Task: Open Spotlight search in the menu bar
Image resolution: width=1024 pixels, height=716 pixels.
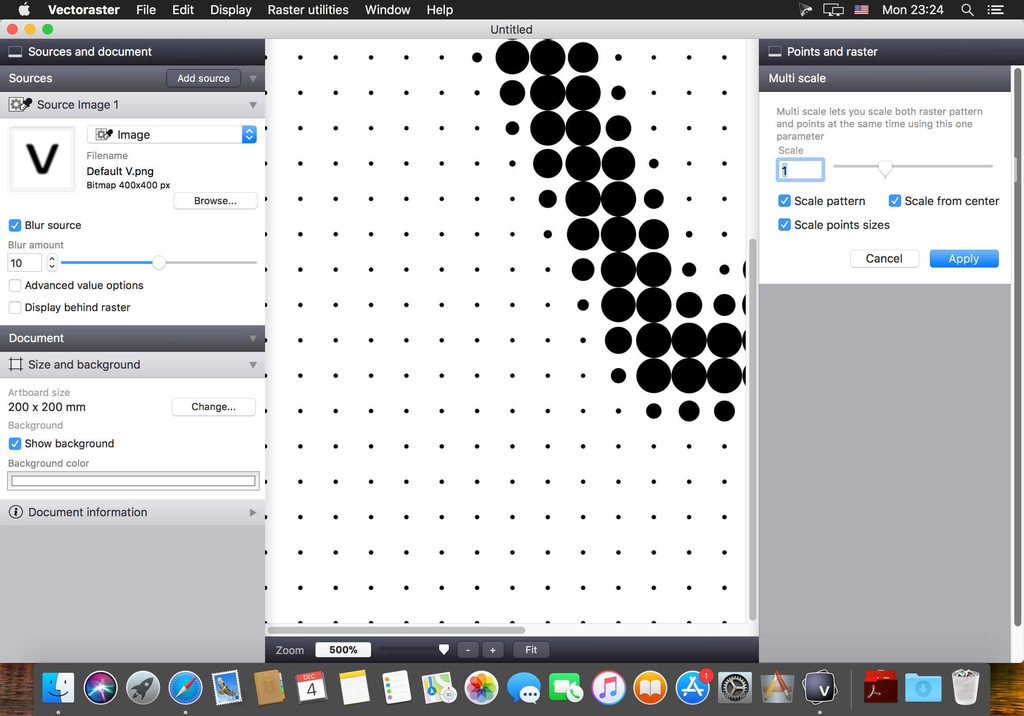Action: coord(967,10)
